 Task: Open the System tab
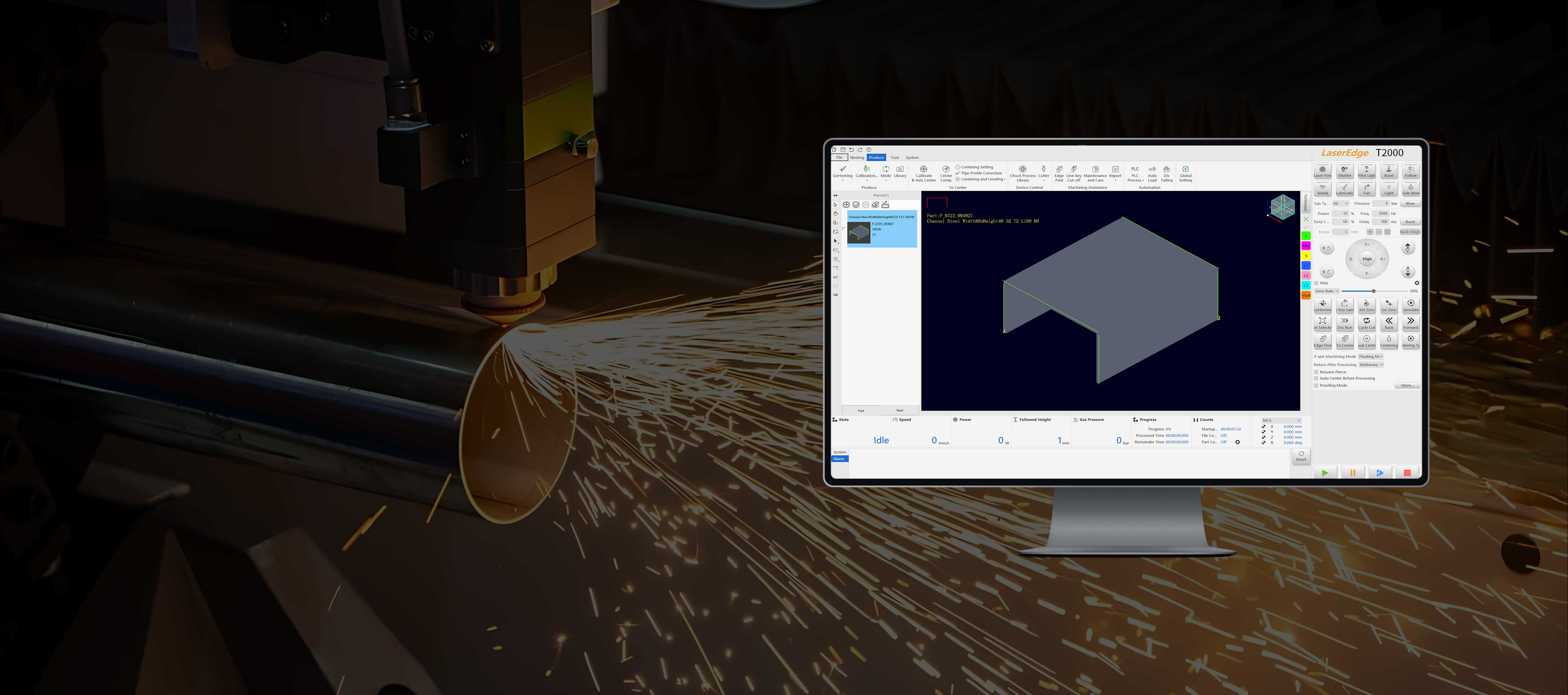pyautogui.click(x=912, y=158)
